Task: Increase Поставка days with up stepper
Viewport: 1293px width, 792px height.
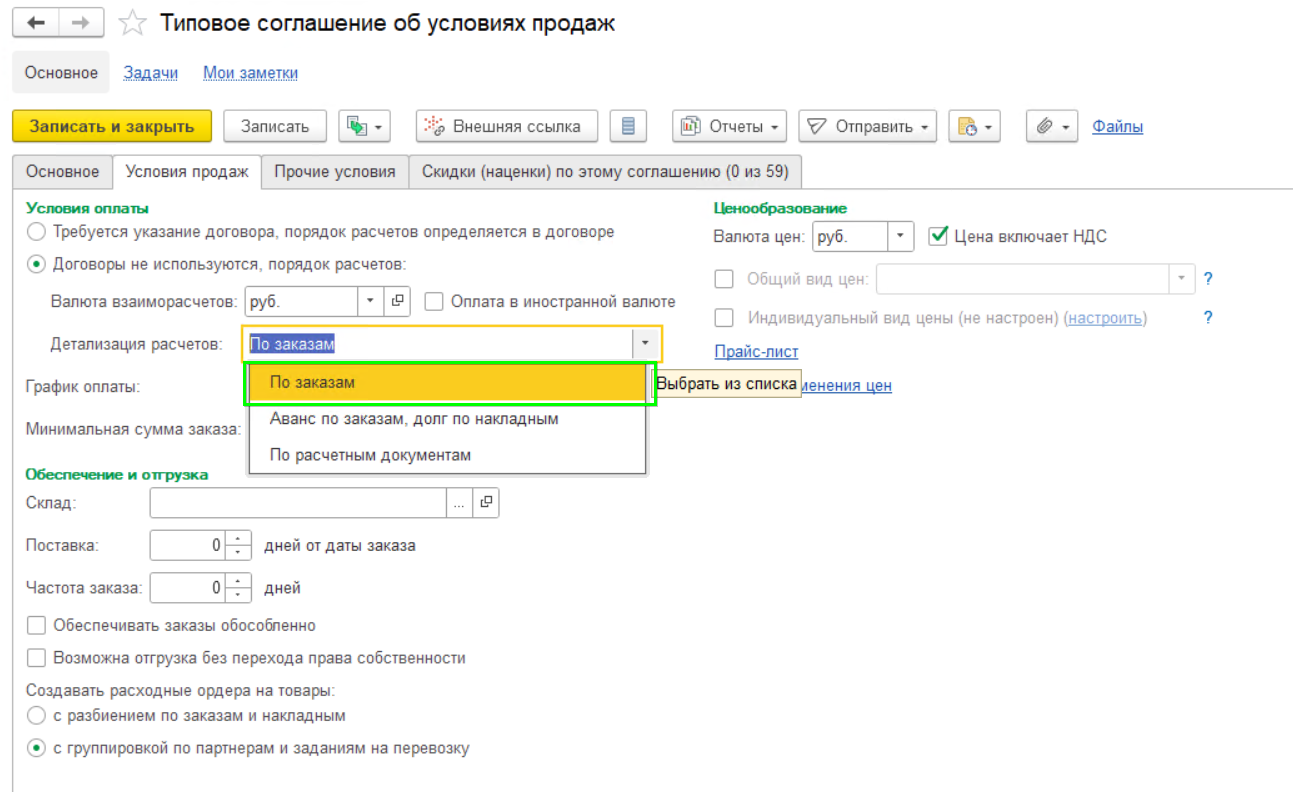Action: [238, 539]
